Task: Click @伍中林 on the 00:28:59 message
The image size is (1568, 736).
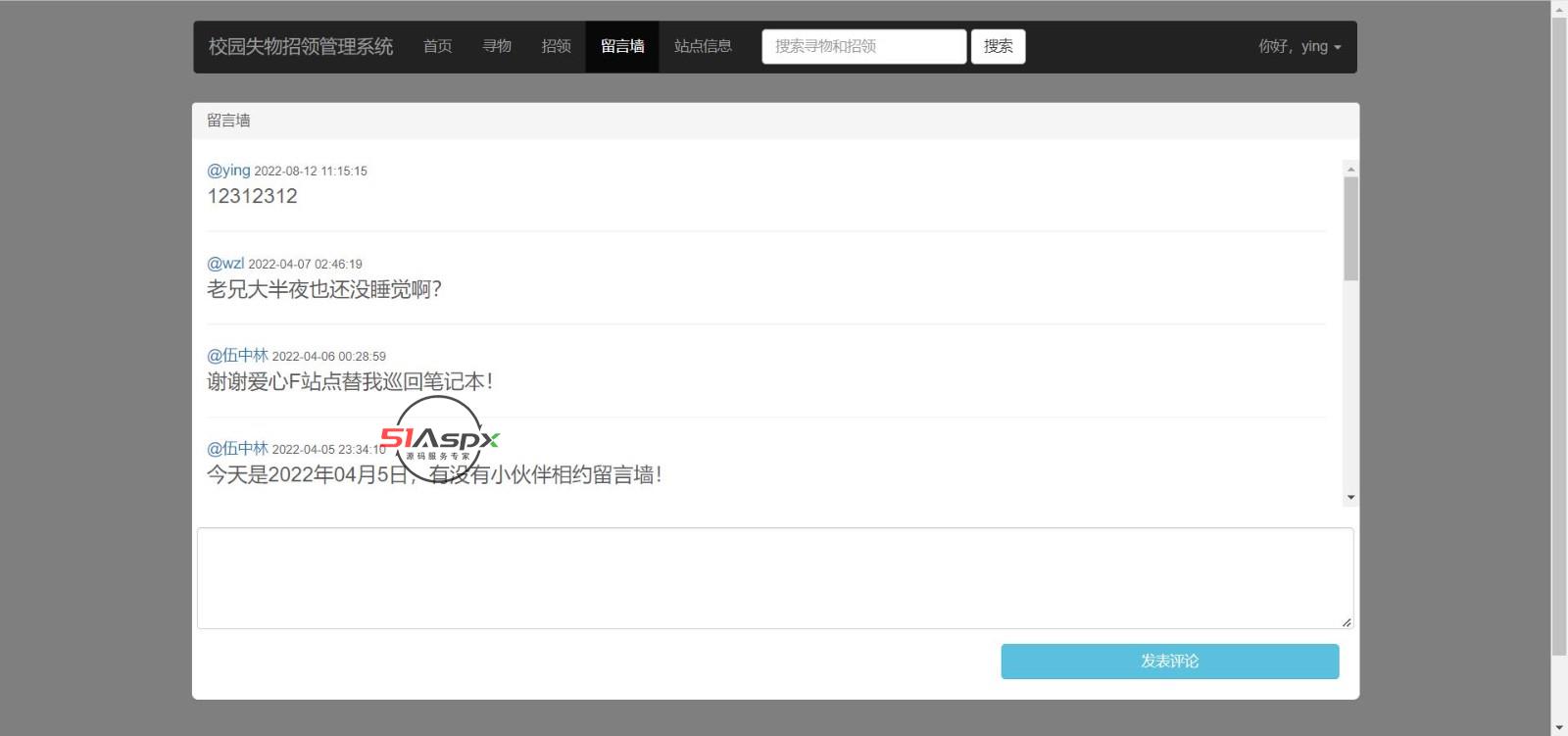Action: click(237, 355)
